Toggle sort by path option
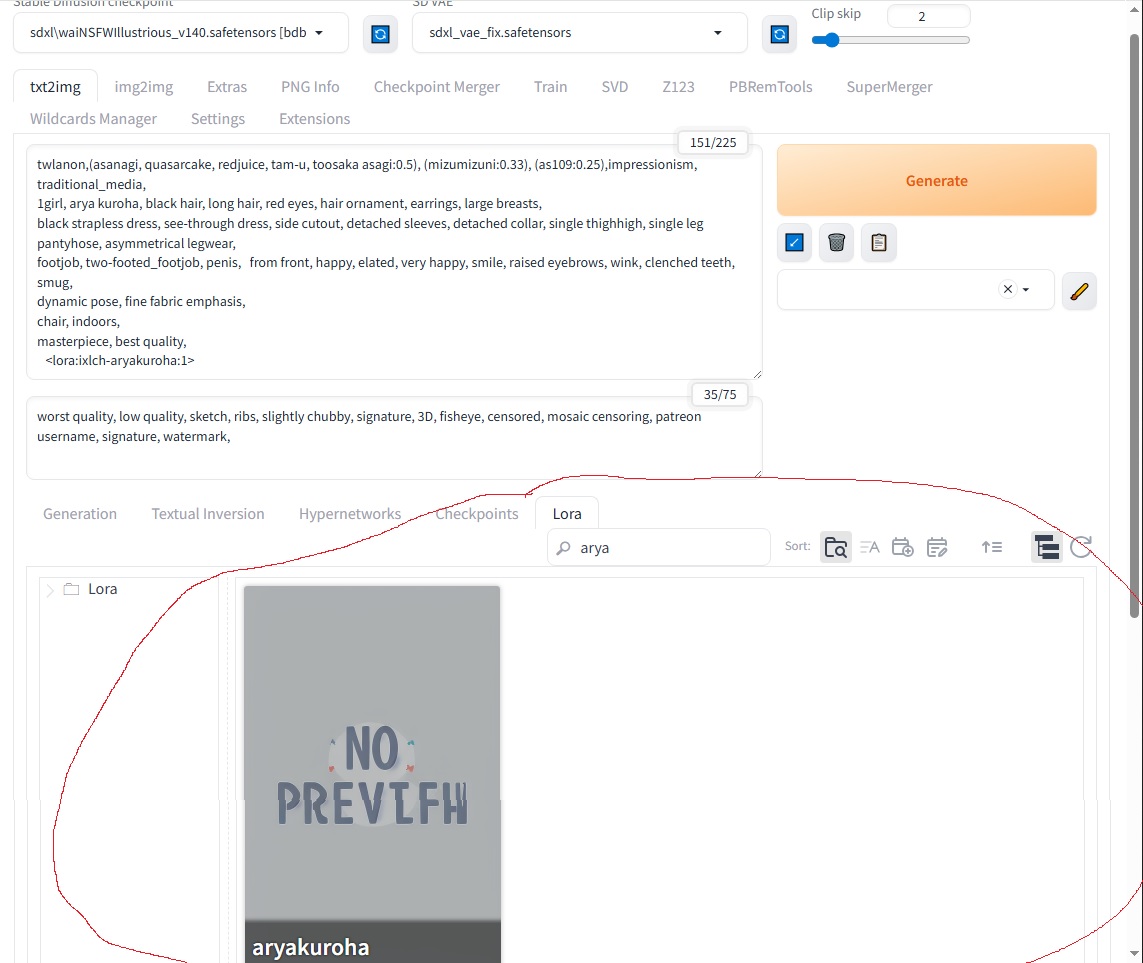The width and height of the screenshot is (1143, 963). (x=835, y=547)
